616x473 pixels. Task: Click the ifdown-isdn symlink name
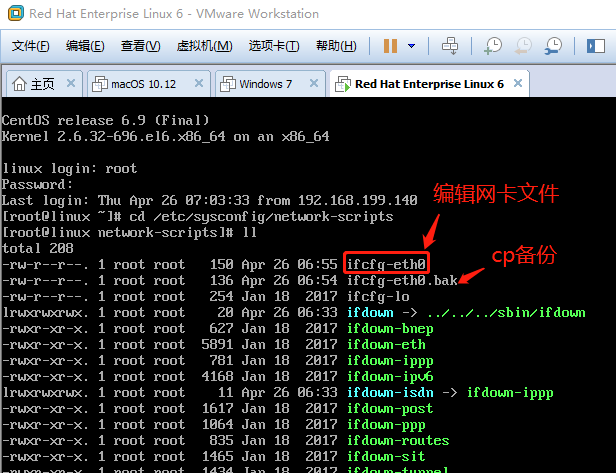tap(390, 392)
